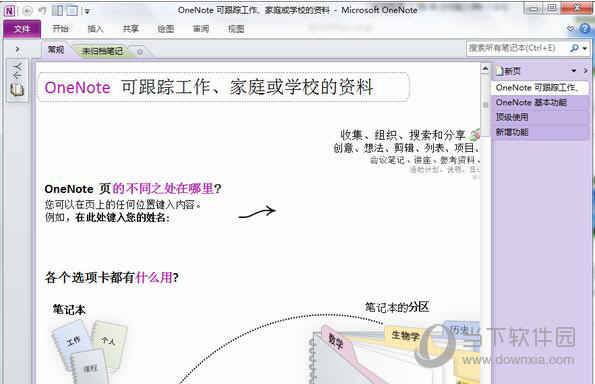This screenshot has width=595, height=384.
Task: Click text 您可以在页上的任何位置键入内容。
Action: 123,205
